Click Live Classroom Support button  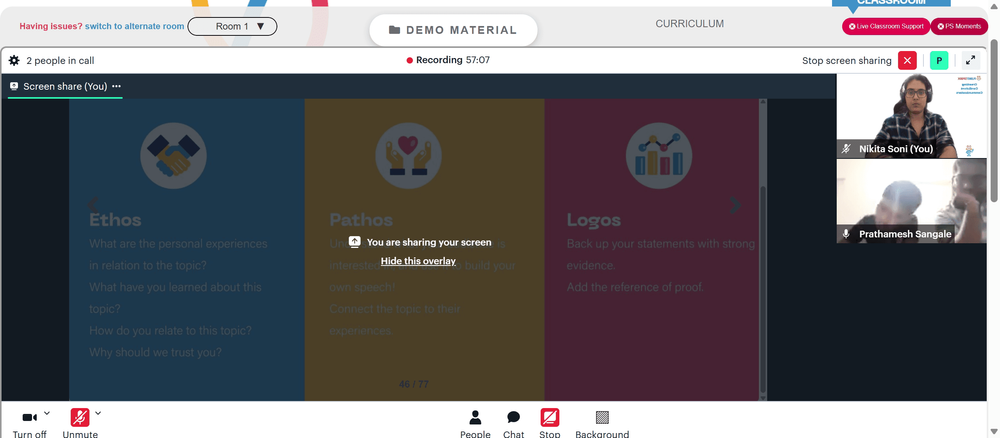886,26
